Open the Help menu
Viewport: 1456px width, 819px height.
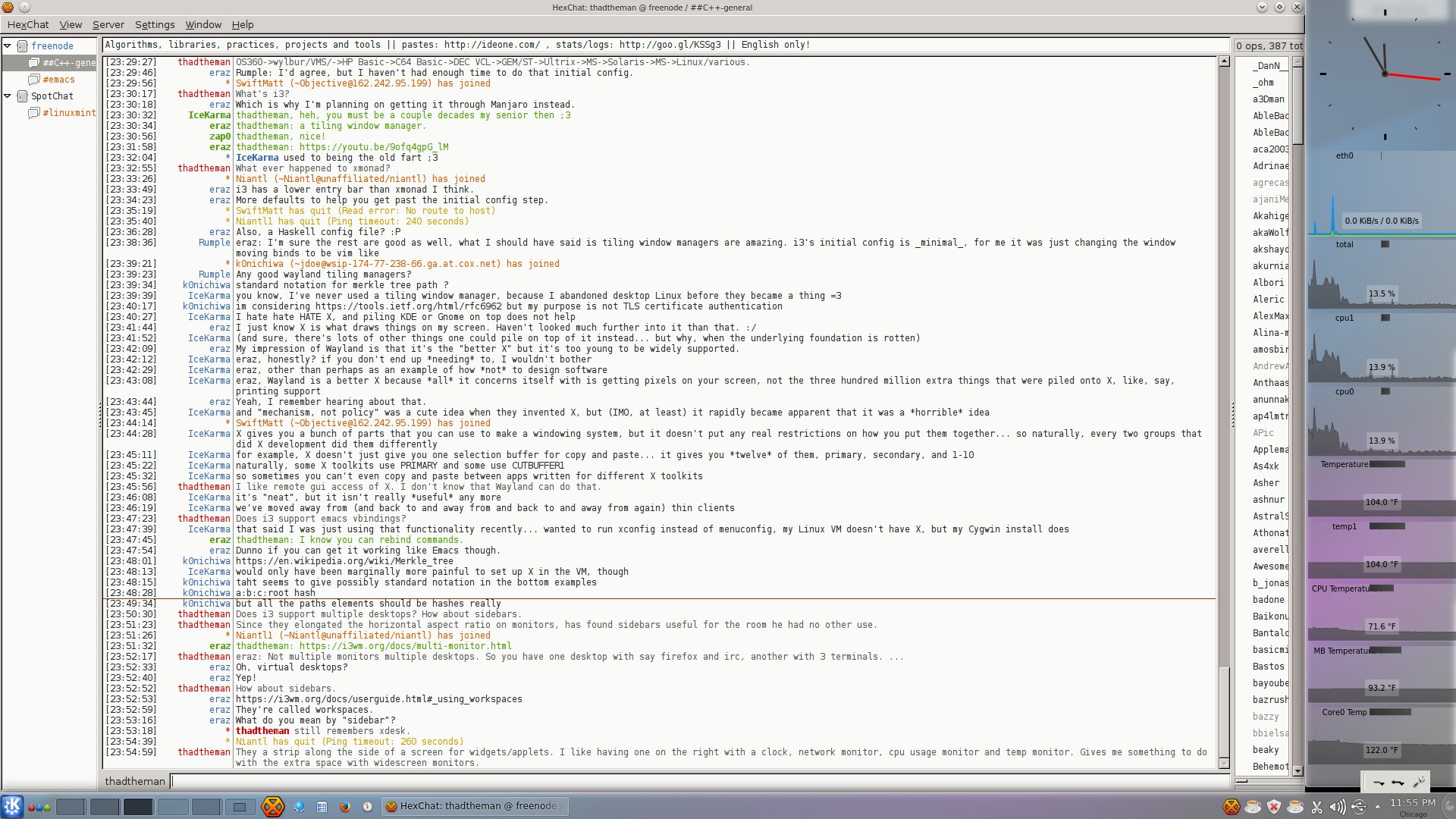click(x=243, y=25)
